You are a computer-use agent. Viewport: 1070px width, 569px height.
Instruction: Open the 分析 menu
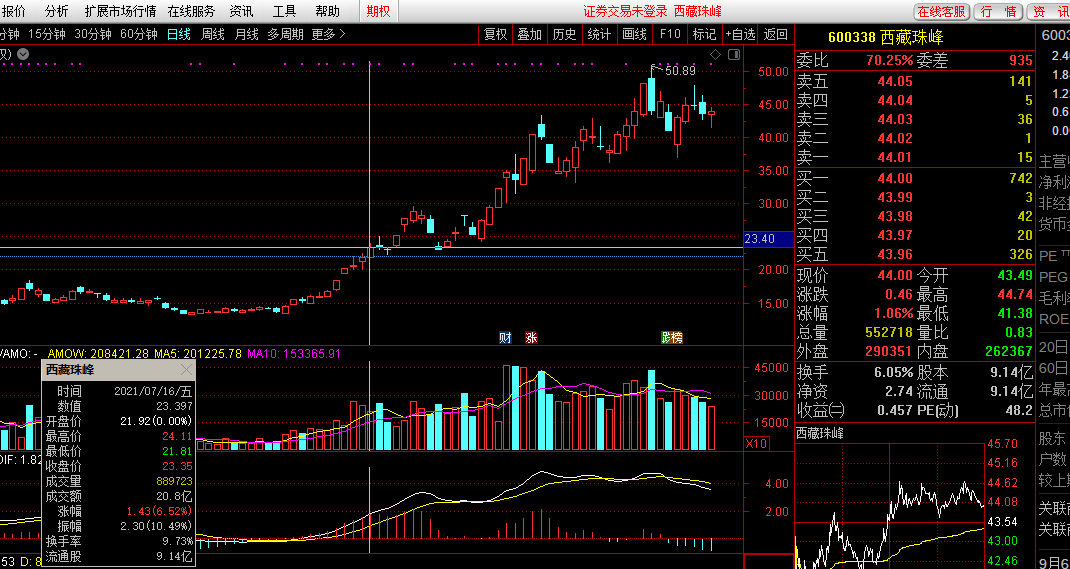56,11
